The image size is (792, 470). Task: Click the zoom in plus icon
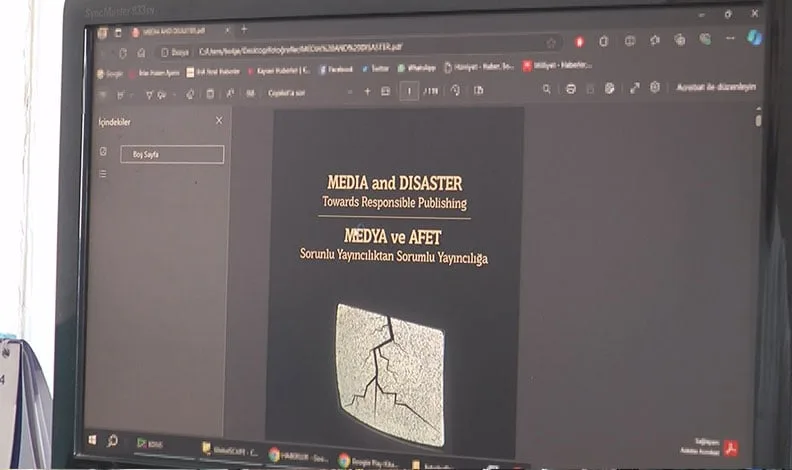(x=367, y=91)
